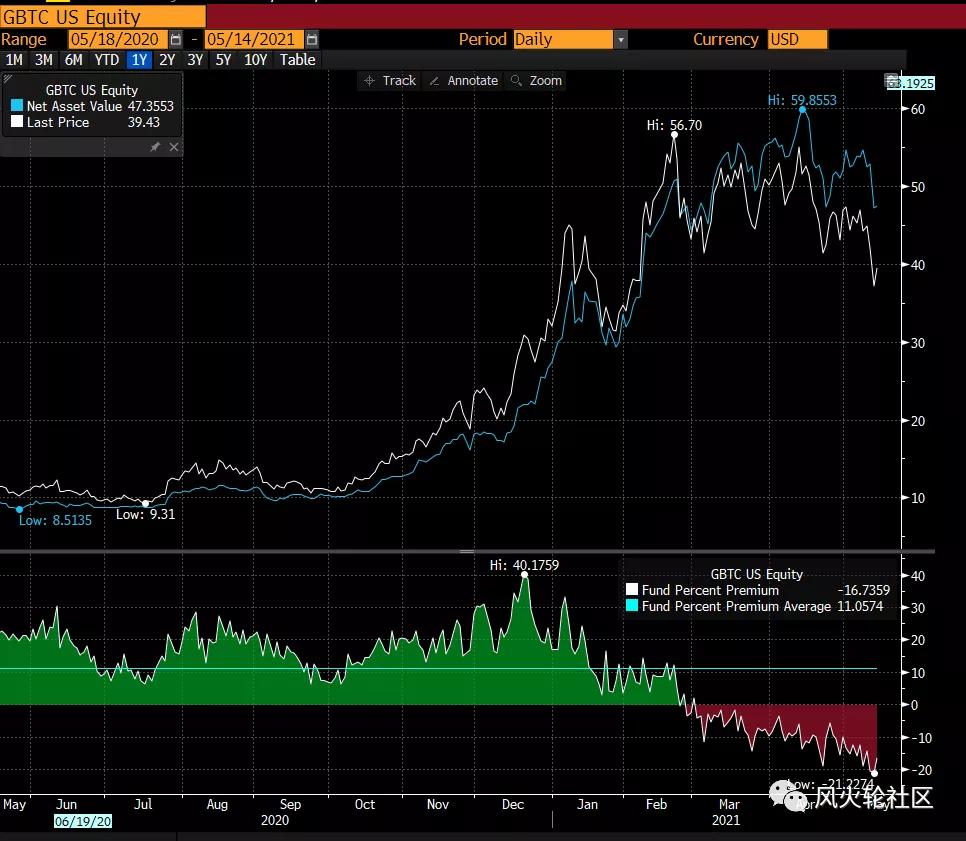Select the YTD range button
Screen dimensions: 966x841
point(106,59)
